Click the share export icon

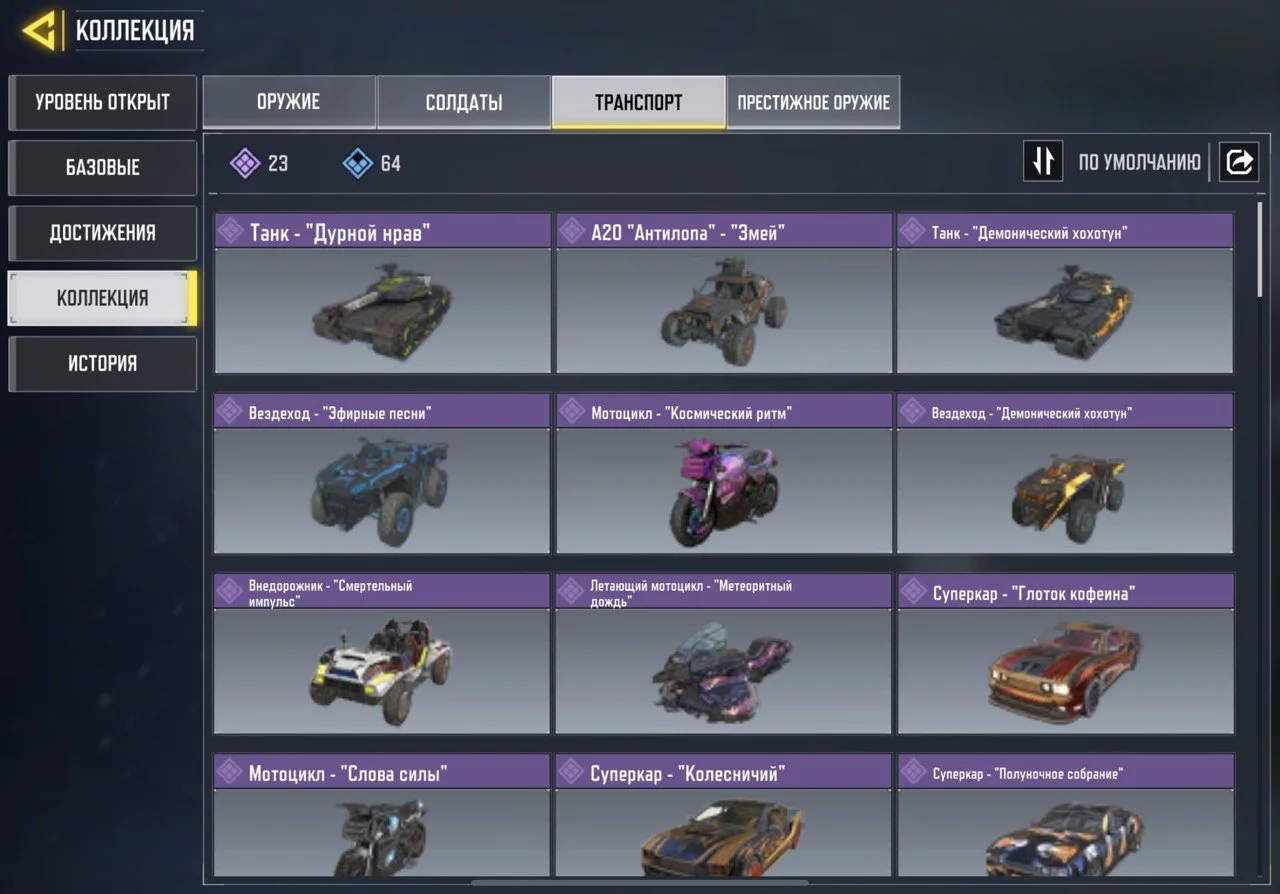tap(1239, 161)
